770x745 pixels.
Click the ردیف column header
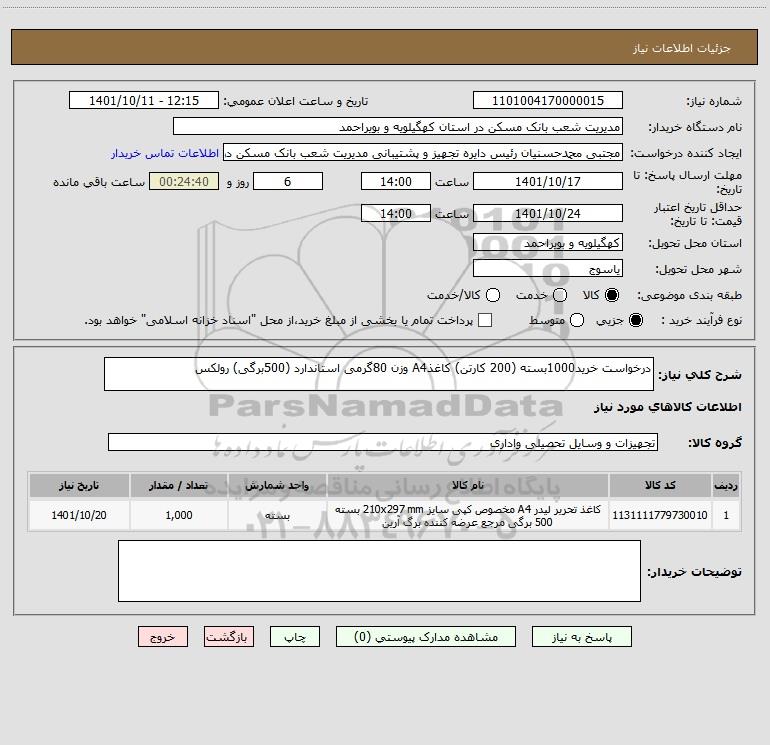click(x=726, y=485)
